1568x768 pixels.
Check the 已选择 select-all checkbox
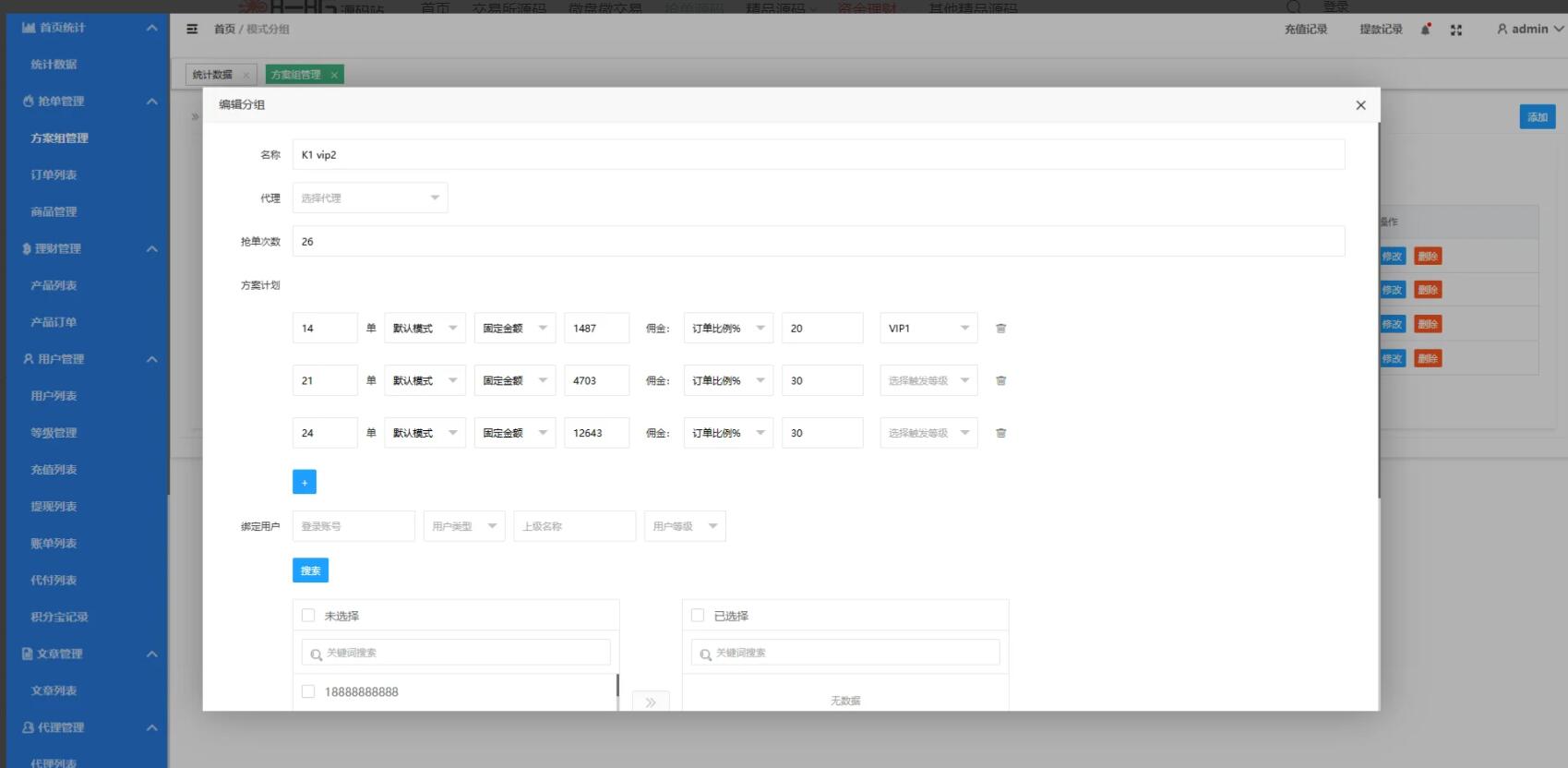click(x=698, y=616)
